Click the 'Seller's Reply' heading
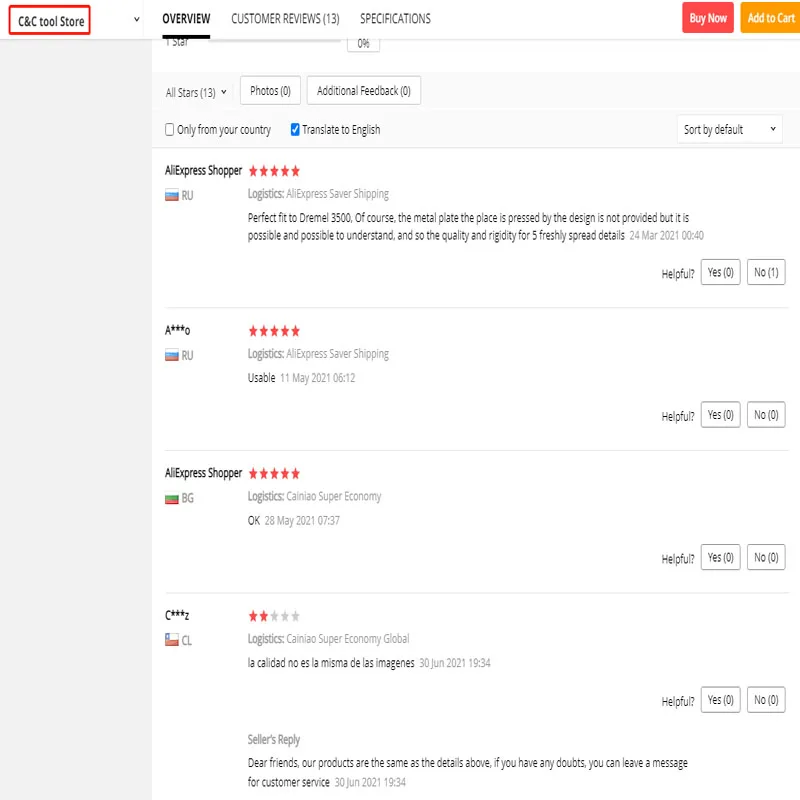Screen dimensions: 800x800 coord(273,739)
